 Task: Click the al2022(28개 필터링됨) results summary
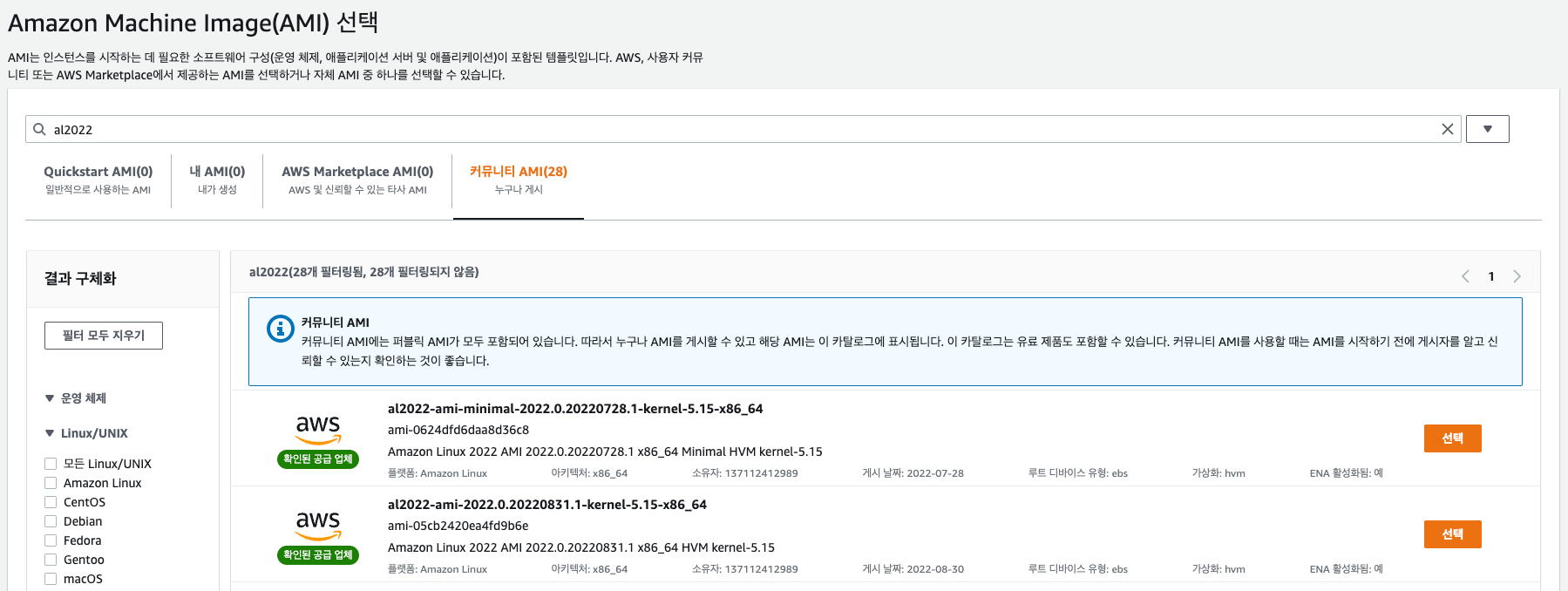point(363,272)
